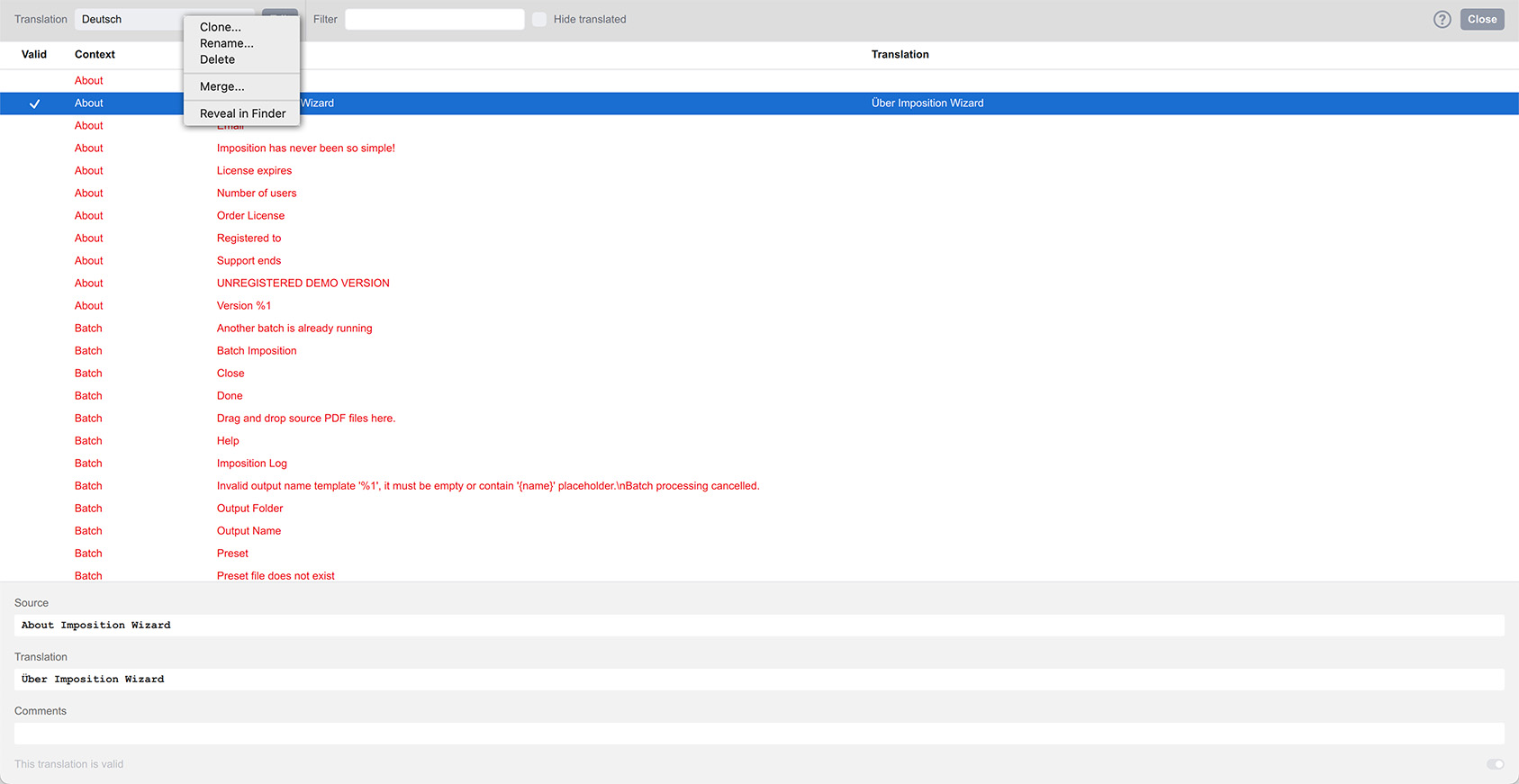The width and height of the screenshot is (1519, 784).
Task: Select 'UNREGISTERED DEMO VERSION' row
Action: pyautogui.click(x=759, y=284)
